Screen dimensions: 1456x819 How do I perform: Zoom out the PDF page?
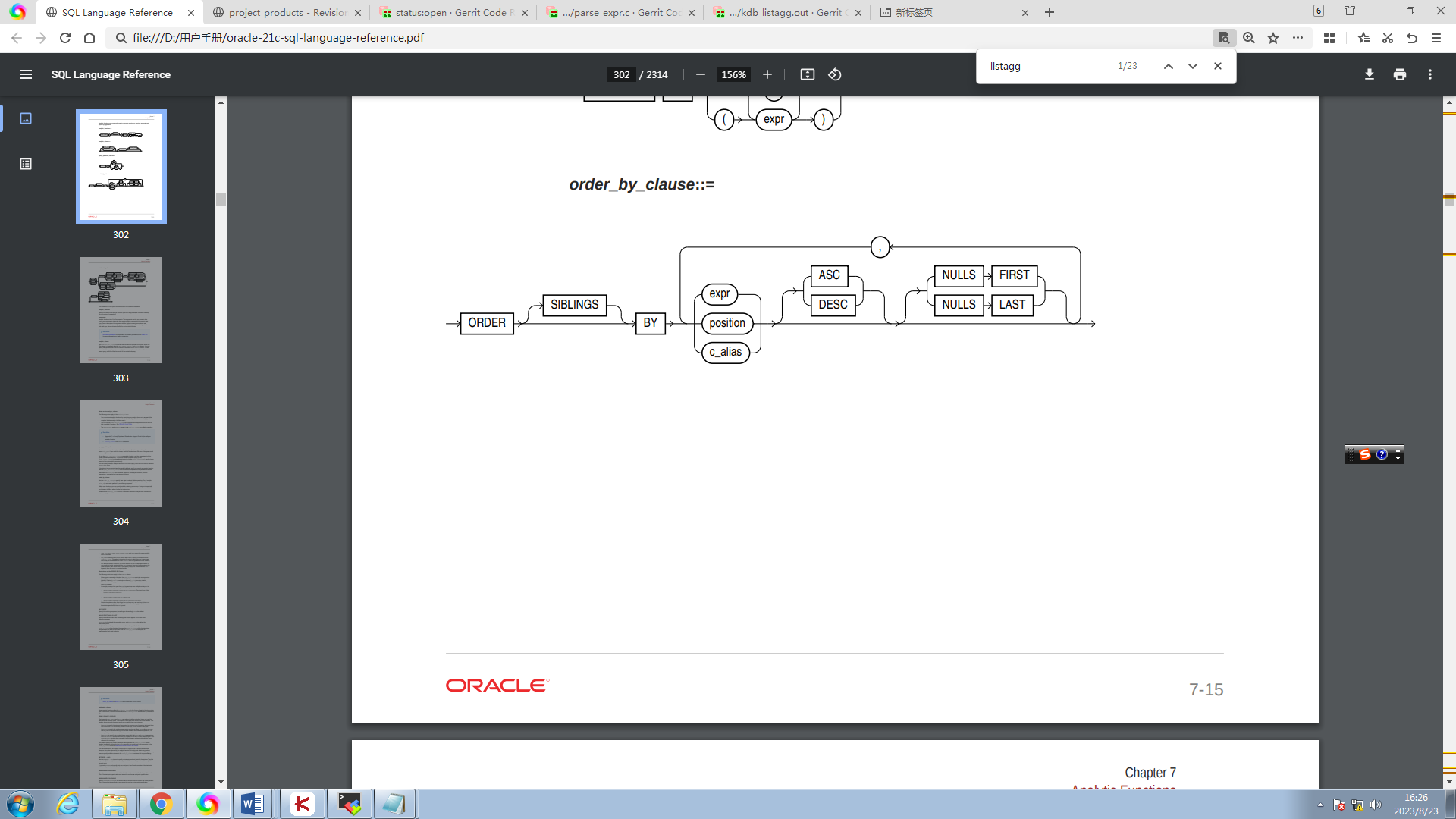tap(700, 74)
